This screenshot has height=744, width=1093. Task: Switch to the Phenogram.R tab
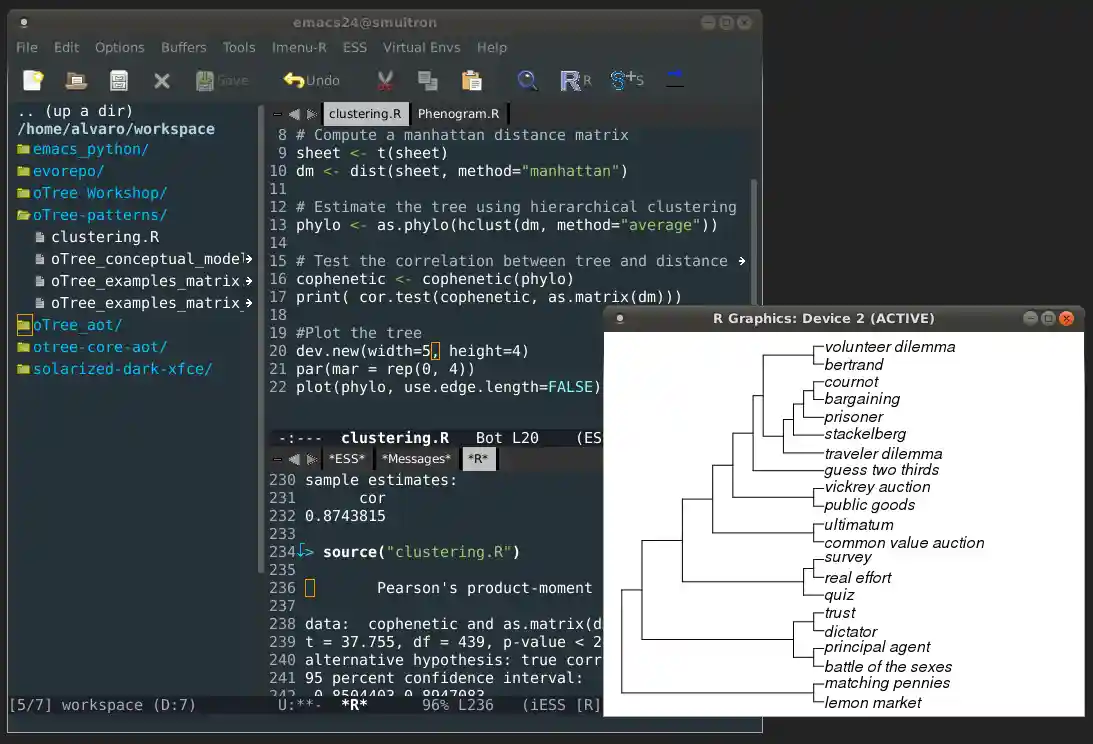point(459,113)
